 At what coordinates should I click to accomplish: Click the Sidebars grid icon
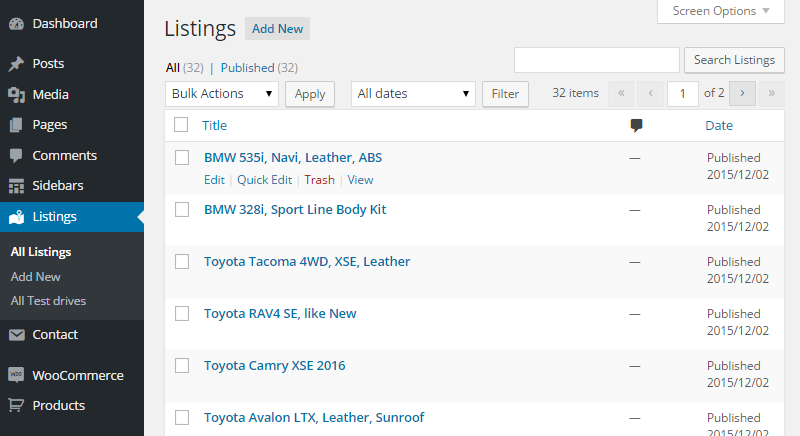(x=16, y=186)
